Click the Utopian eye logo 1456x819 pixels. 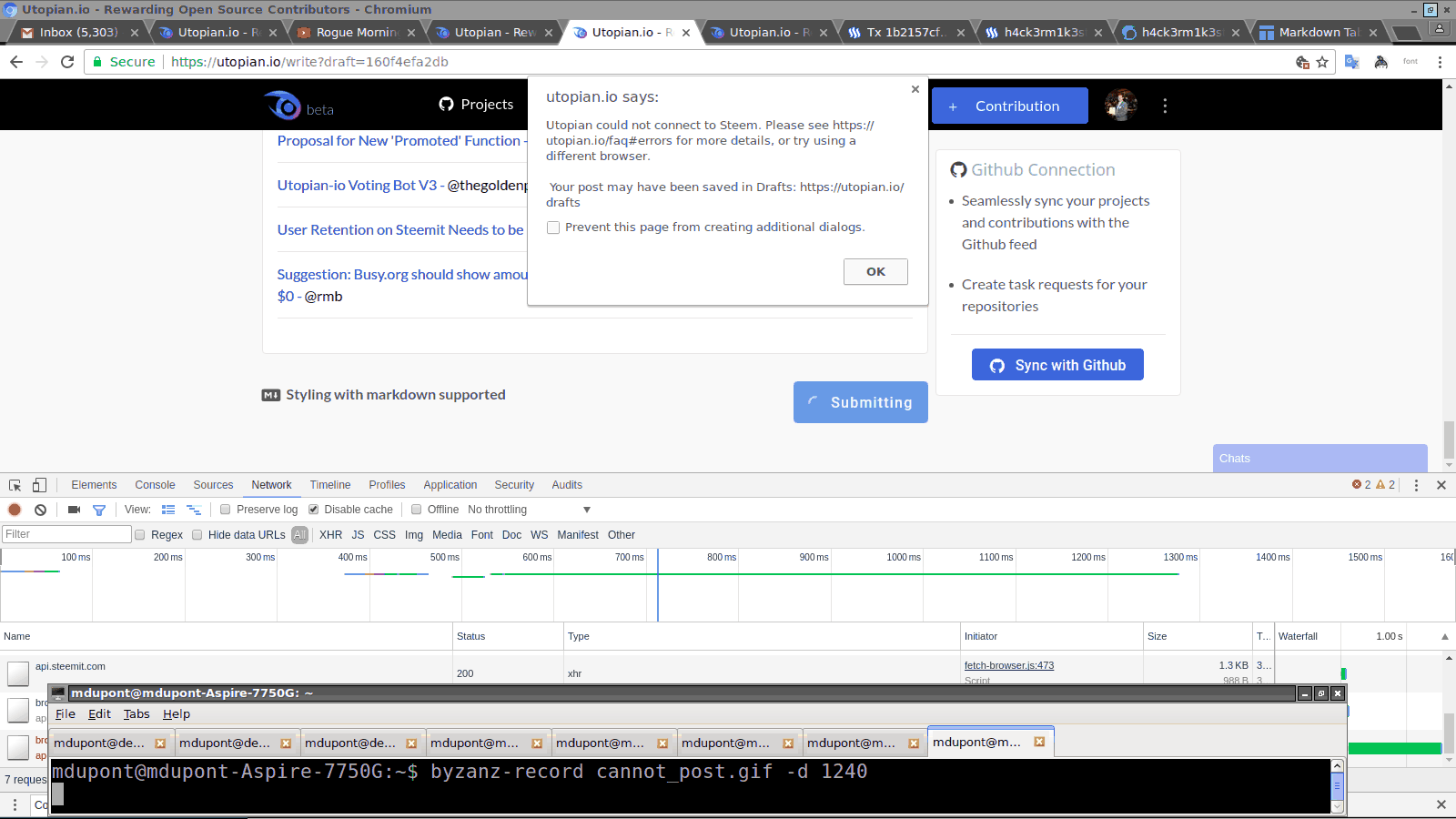tap(284, 106)
